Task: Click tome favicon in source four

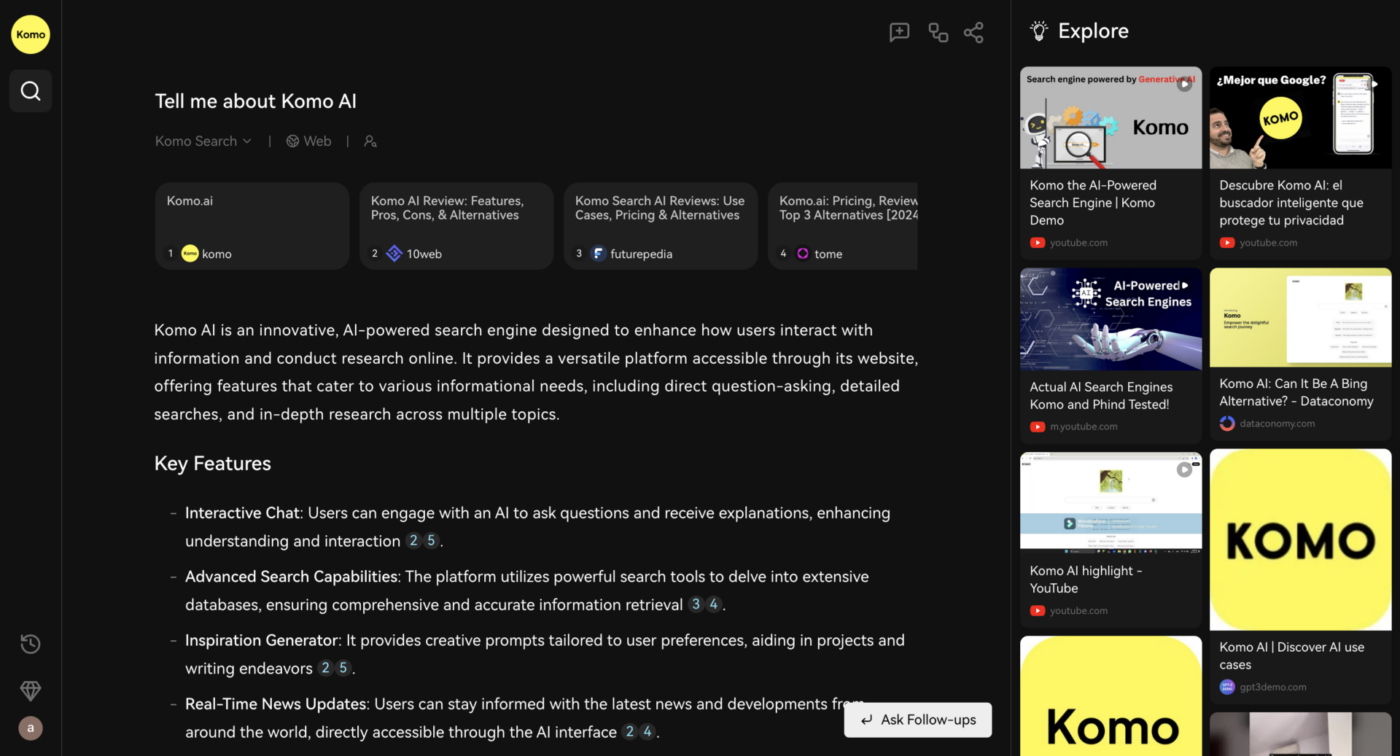Action: click(x=802, y=254)
